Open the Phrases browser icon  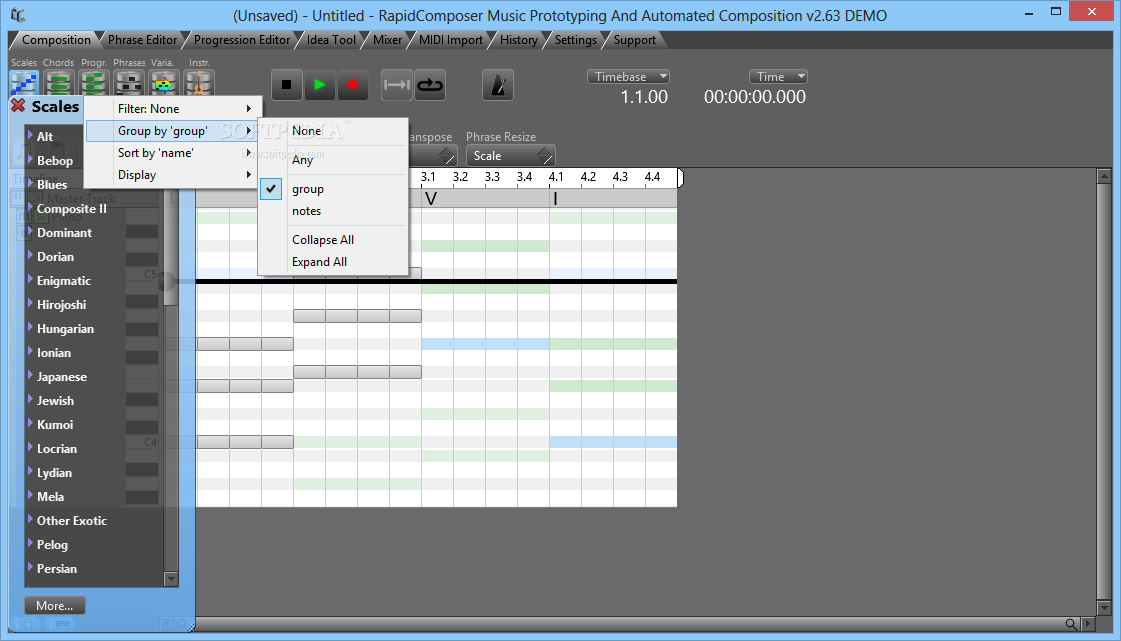129,84
